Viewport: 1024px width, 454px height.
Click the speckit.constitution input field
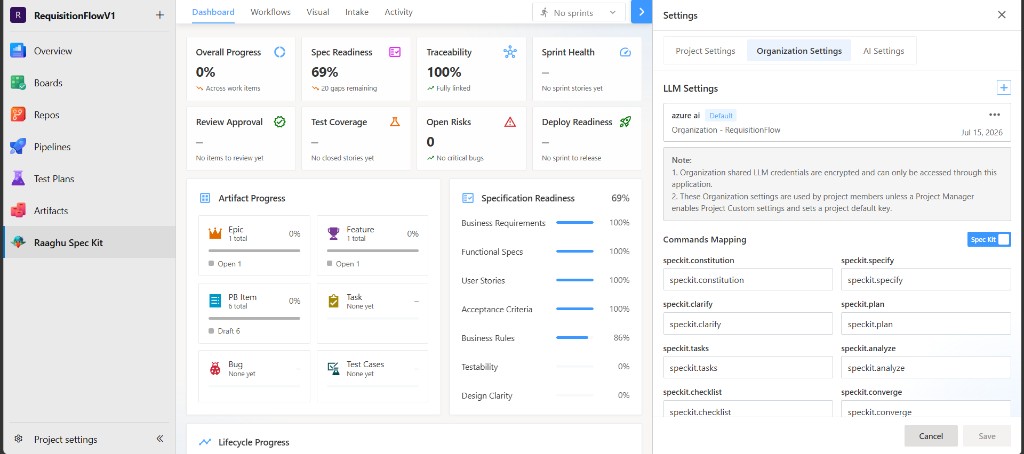tap(748, 280)
